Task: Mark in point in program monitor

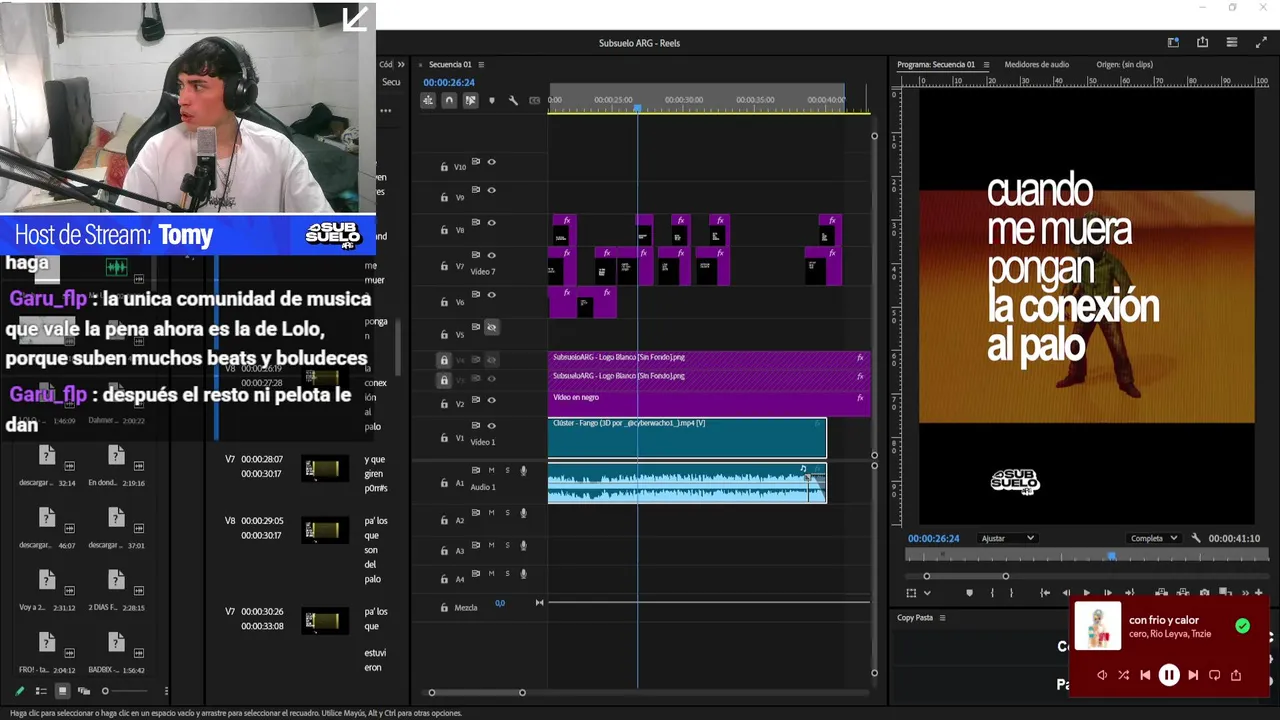Action: coord(992,593)
